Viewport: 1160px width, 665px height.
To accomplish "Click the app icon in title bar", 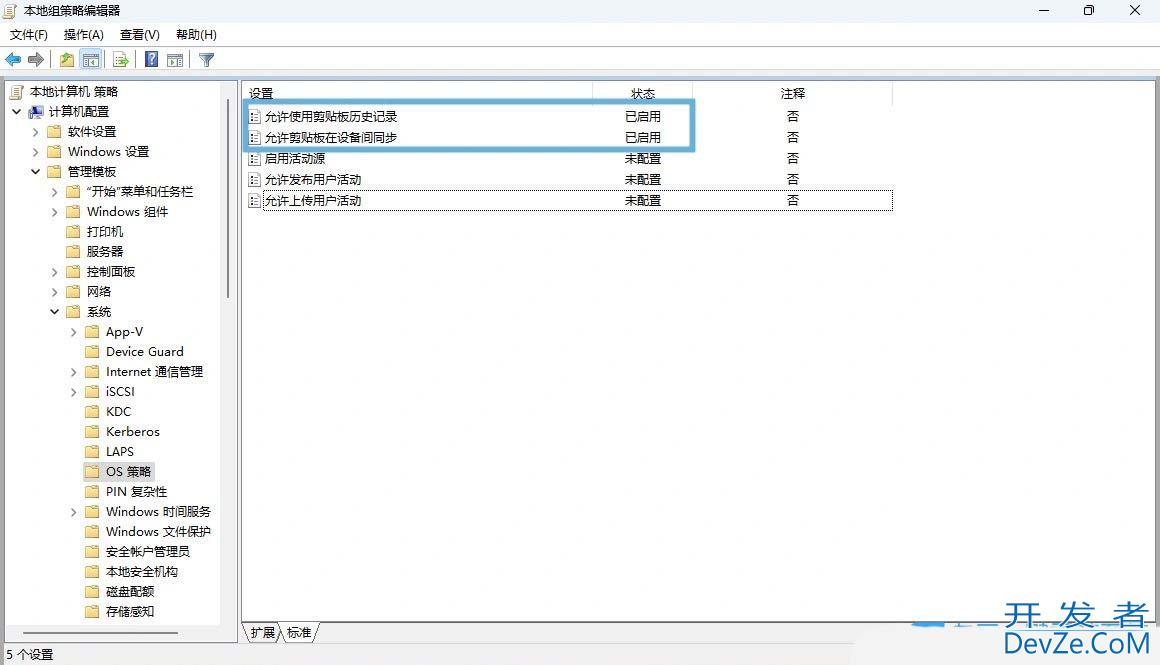I will click(x=10, y=10).
